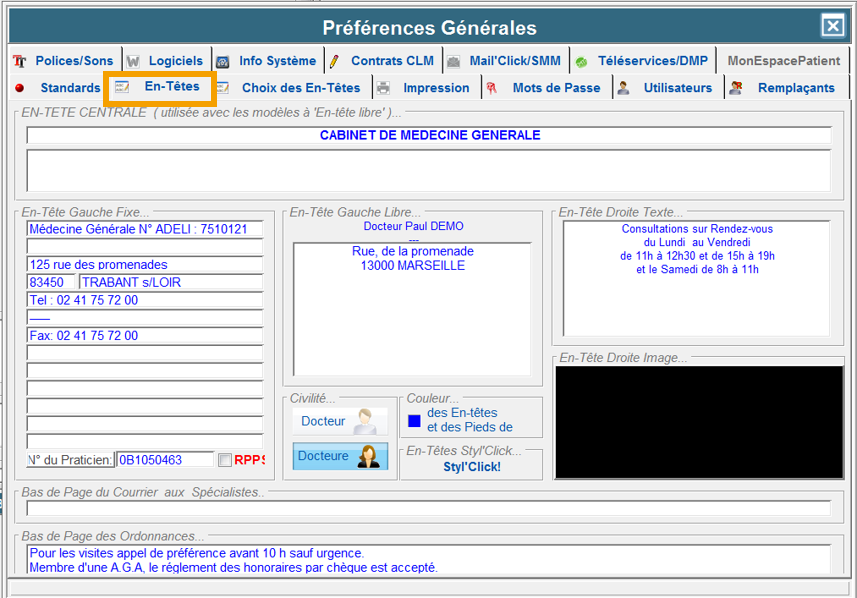Click the Bas de Page des Ordonnances text
Image resolution: width=857 pixels, height=598 pixels.
tap(429, 559)
